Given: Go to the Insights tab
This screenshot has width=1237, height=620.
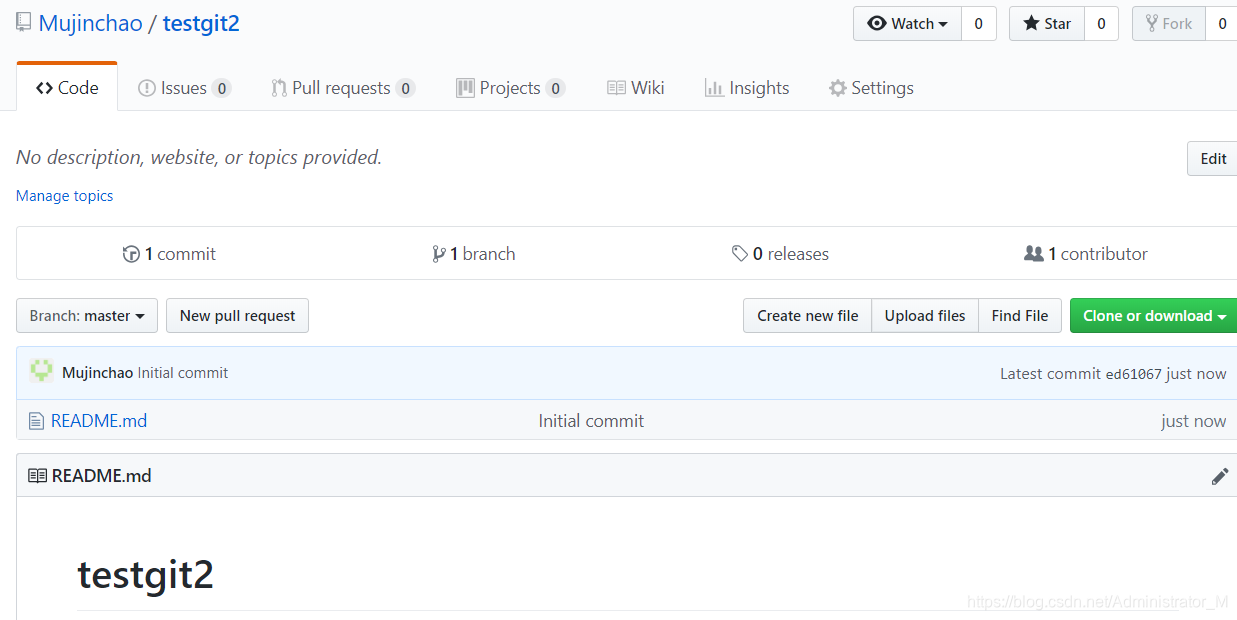Looking at the screenshot, I should tap(747, 88).
